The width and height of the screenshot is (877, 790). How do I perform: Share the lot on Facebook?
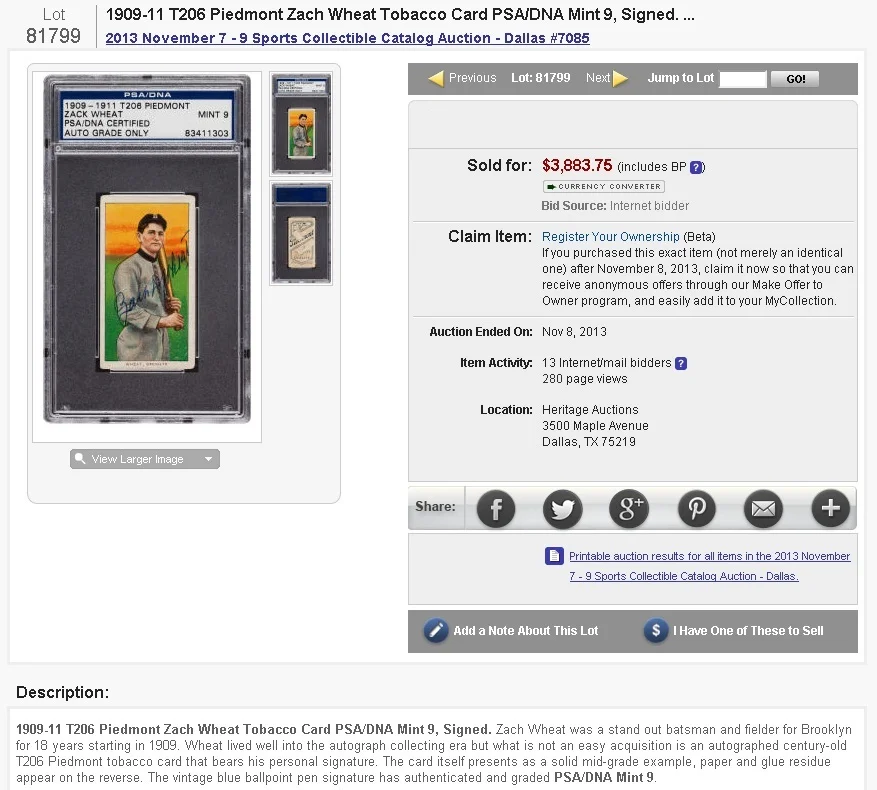(496, 509)
